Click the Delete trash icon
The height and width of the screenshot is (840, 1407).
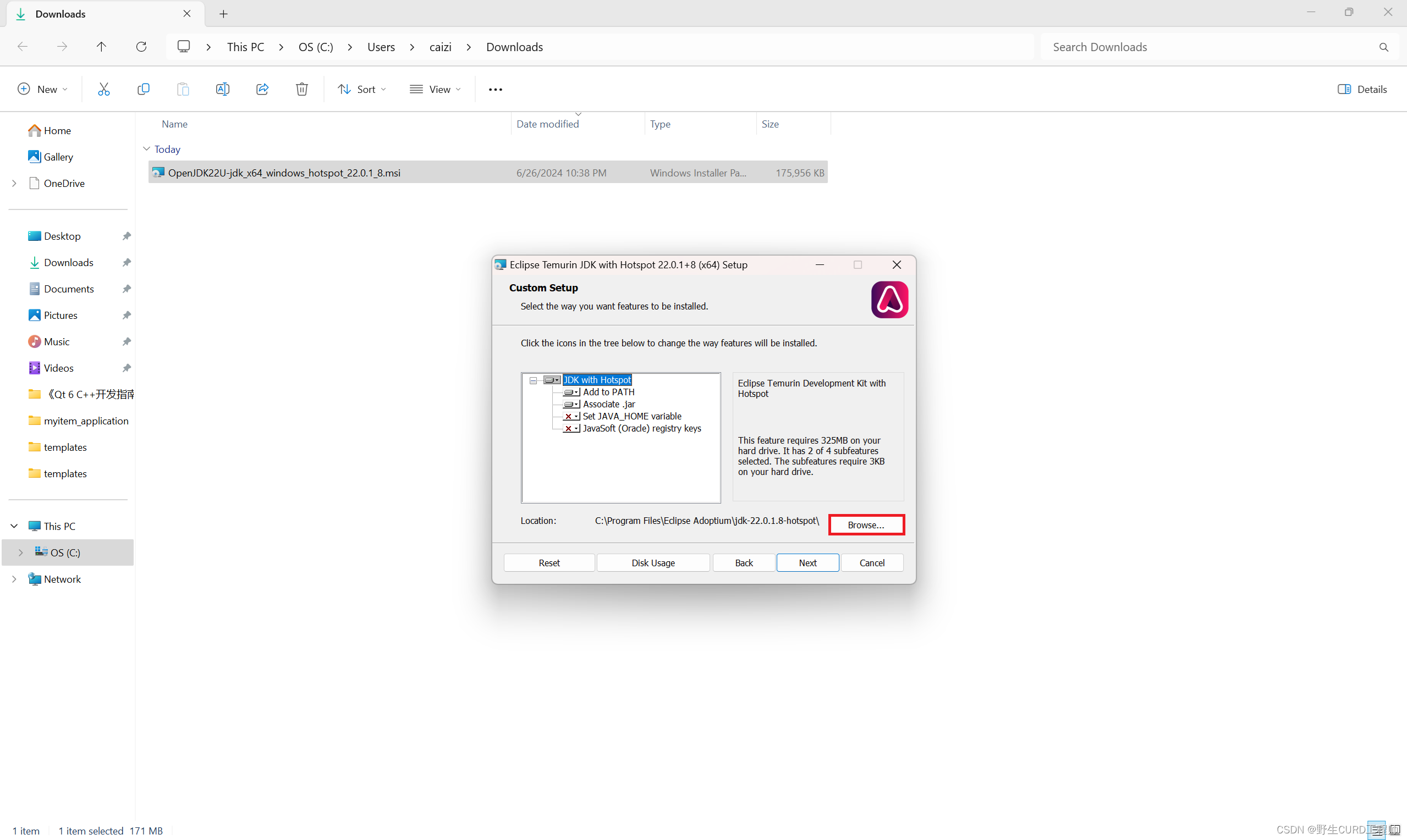(302, 89)
